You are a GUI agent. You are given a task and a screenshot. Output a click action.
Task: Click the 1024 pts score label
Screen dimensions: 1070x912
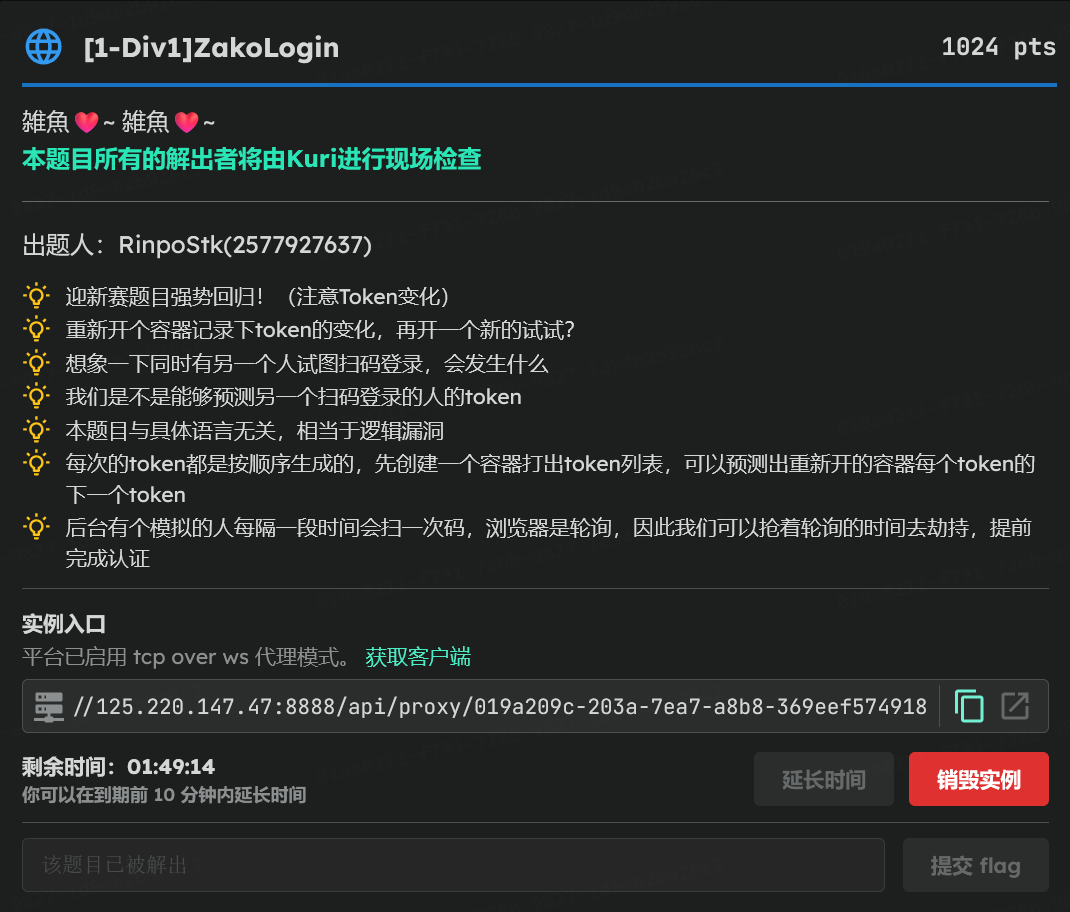pyautogui.click(x=998, y=47)
